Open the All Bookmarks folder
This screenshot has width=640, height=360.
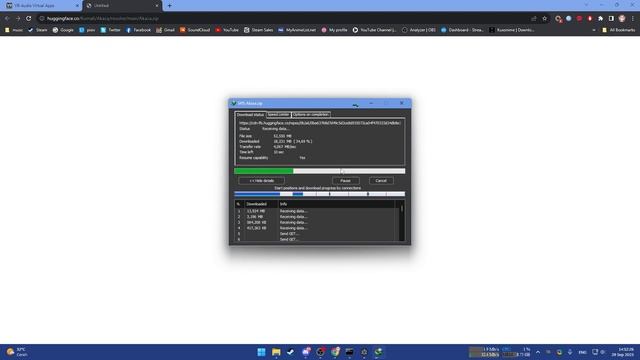(618, 30)
